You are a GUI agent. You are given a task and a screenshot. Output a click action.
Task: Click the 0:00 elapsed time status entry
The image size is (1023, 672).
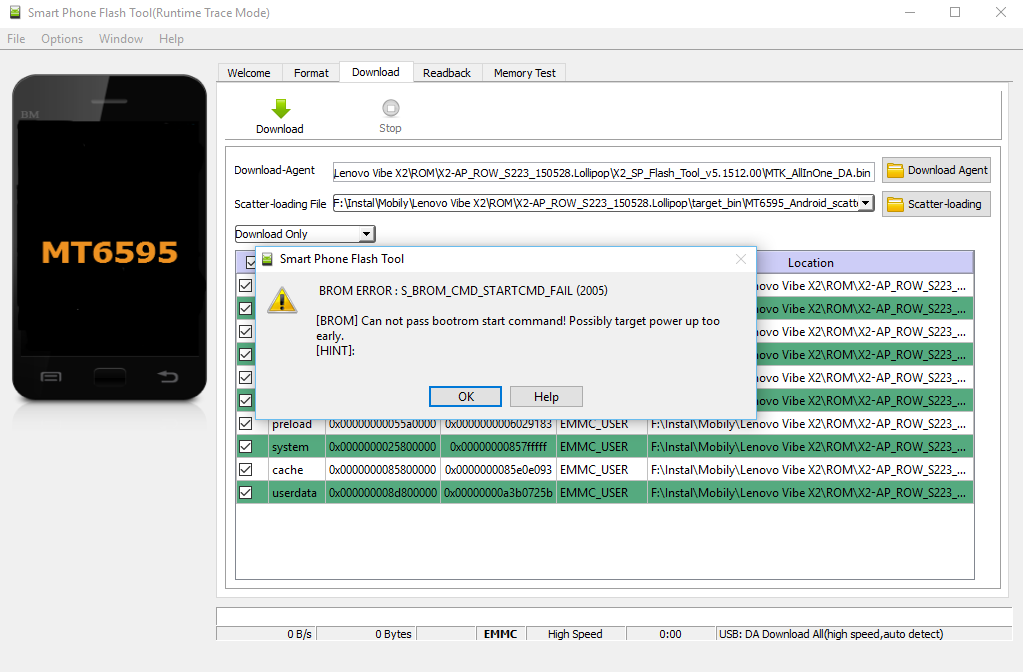[670, 634]
